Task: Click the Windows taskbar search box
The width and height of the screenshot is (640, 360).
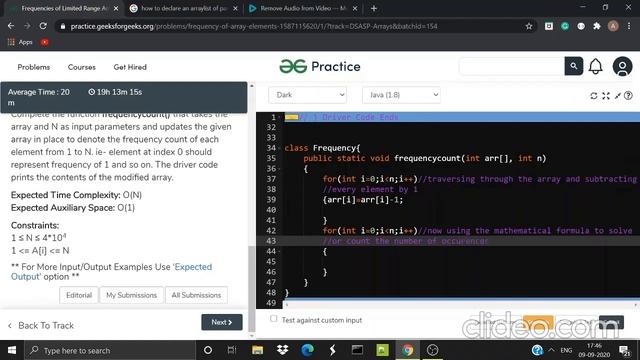Action: [x=110, y=350]
